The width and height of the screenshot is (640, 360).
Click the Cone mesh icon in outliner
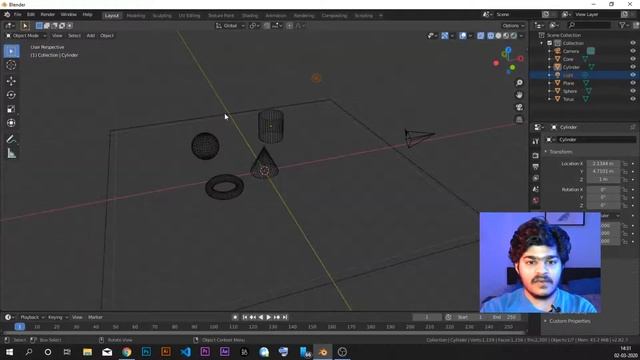click(584, 59)
